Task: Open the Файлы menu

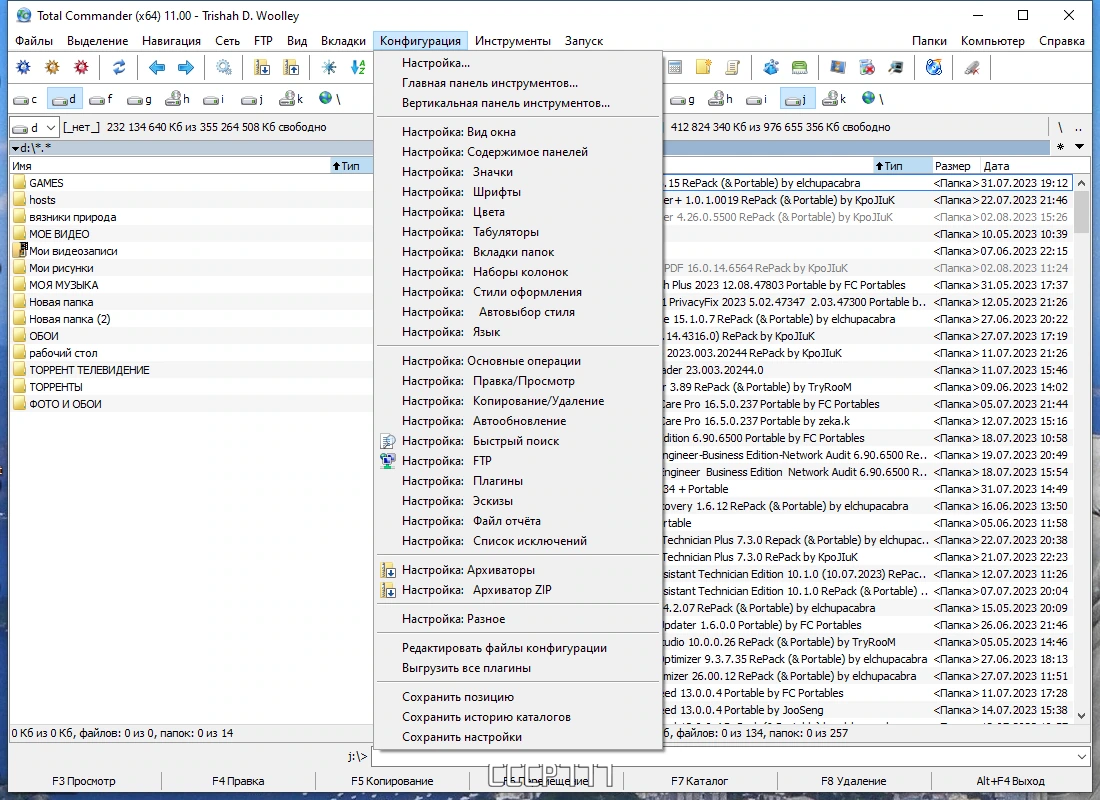Action: pos(34,41)
